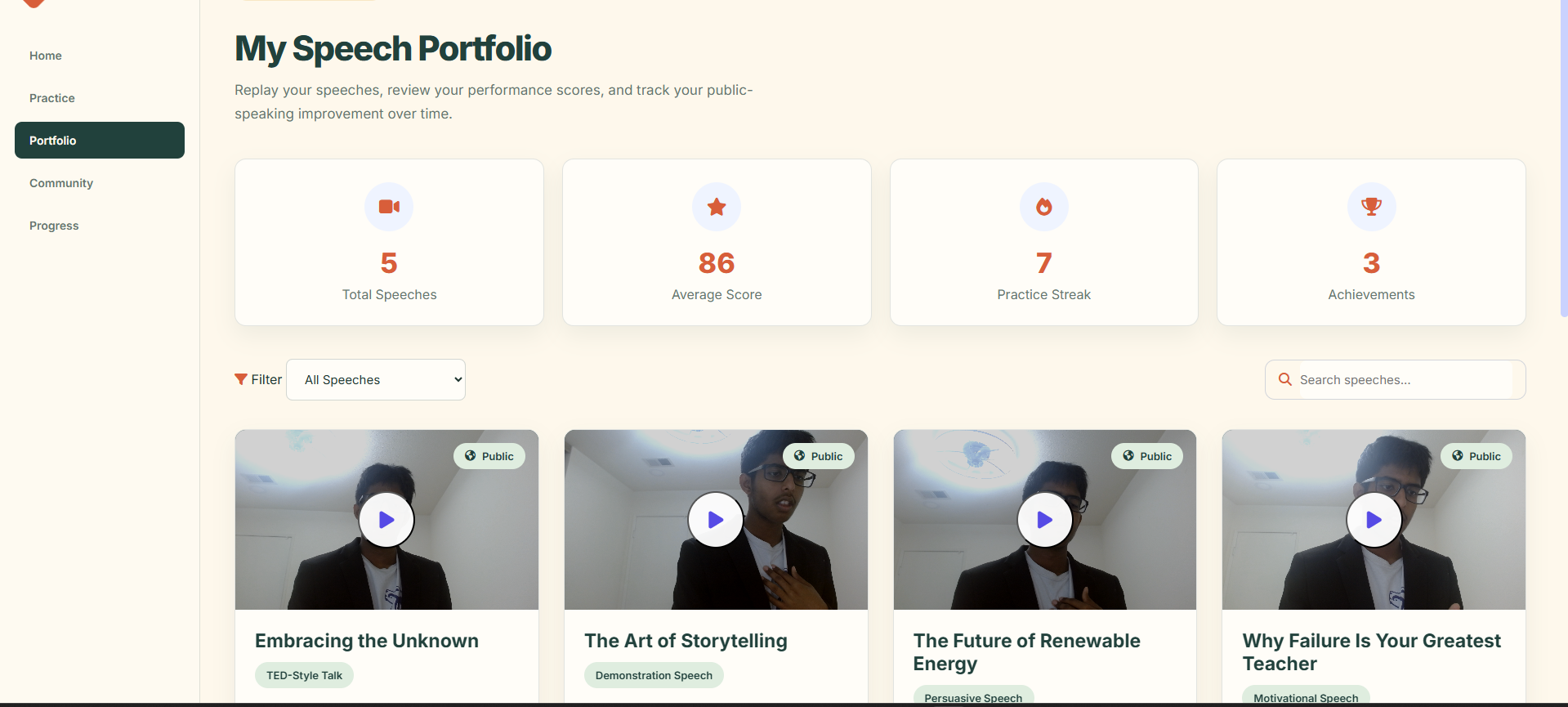Viewport: 1568px width, 707px height.
Task: Toggle Public badge on Embracing the Unknown
Action: 489,456
